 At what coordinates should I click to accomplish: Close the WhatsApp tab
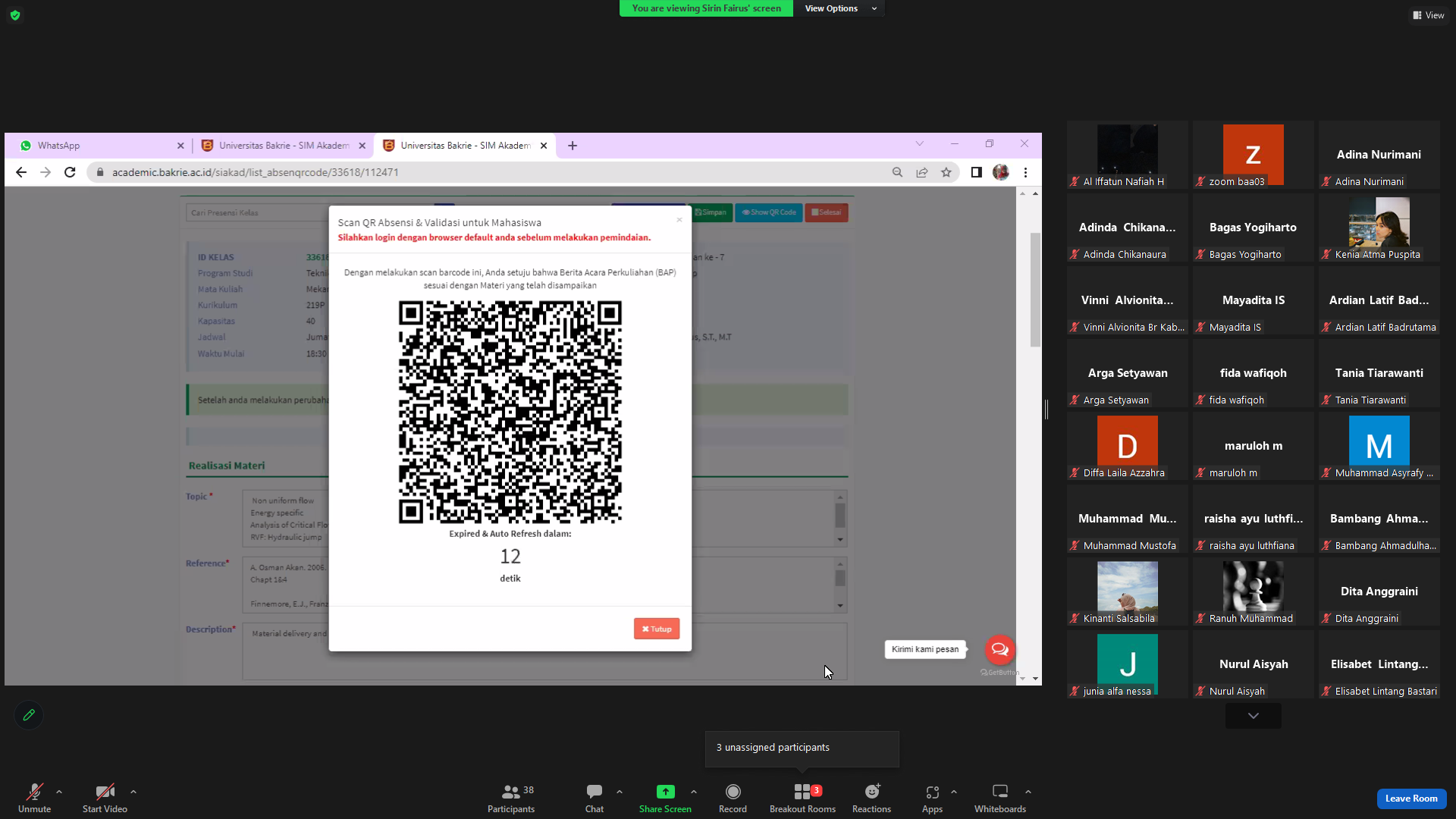click(180, 146)
